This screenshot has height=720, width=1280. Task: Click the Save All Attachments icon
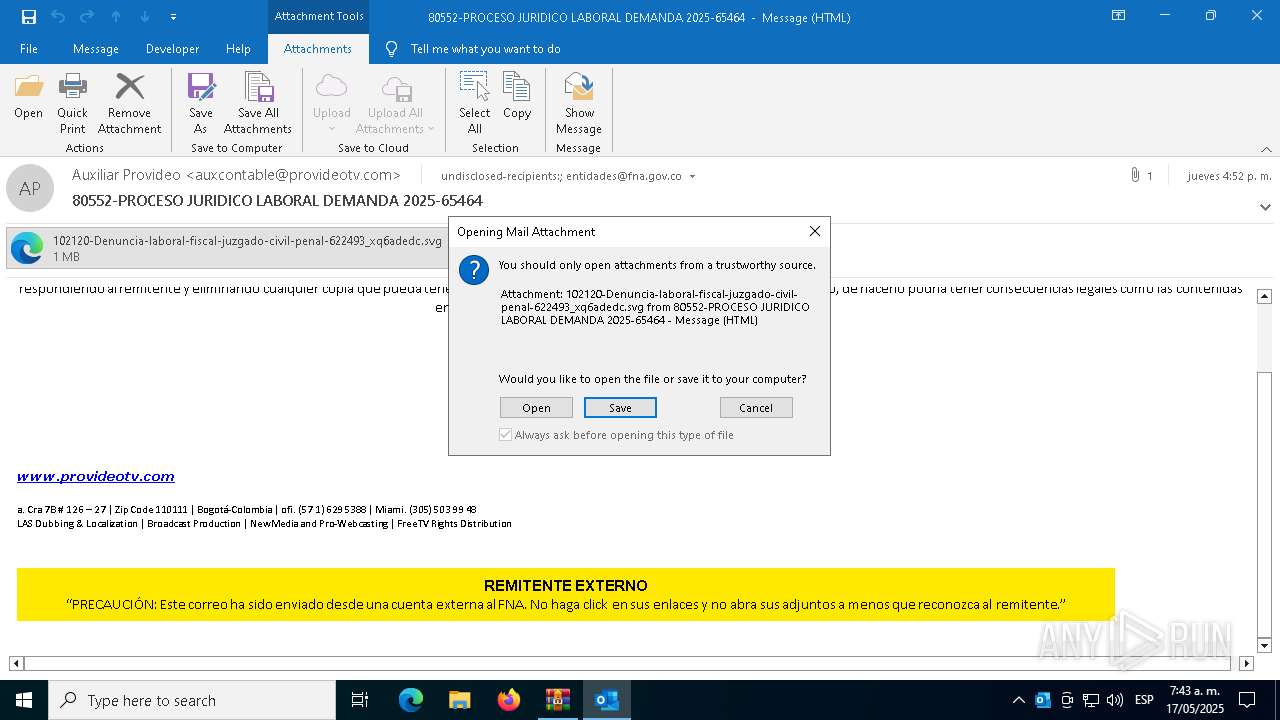coord(258,103)
